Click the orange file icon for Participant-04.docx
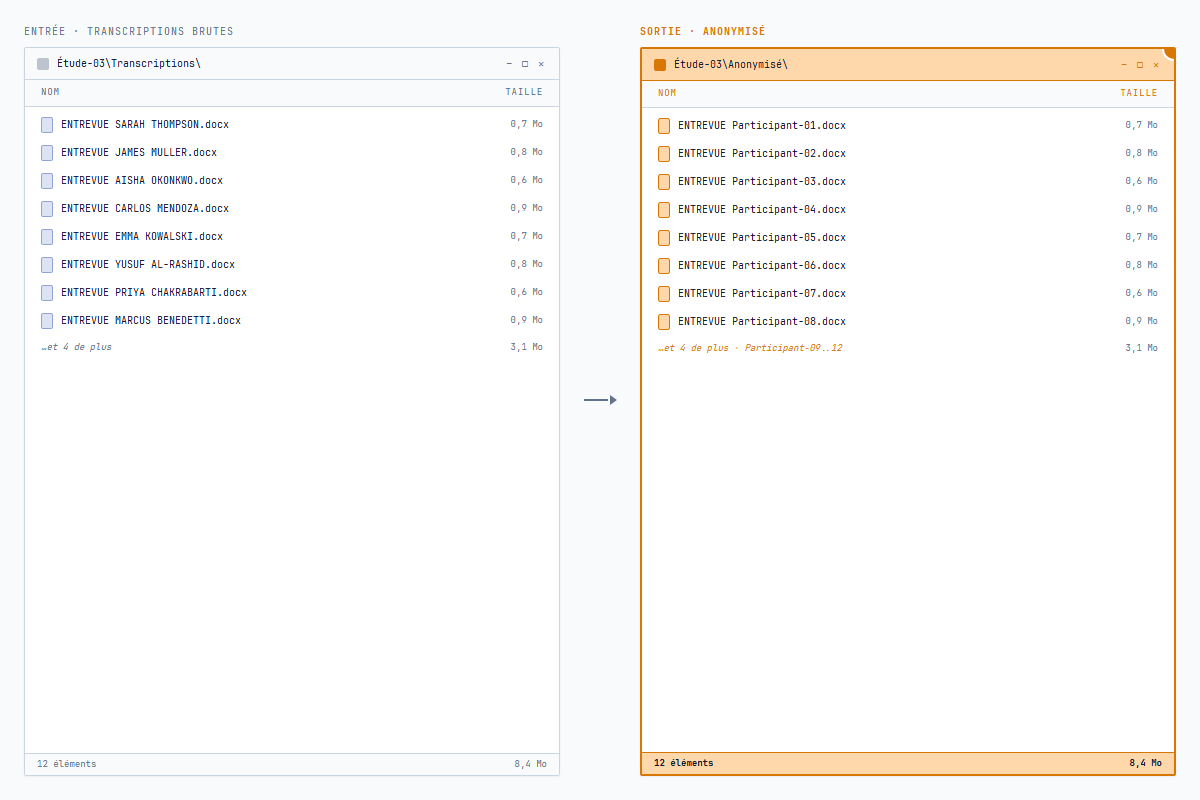Image resolution: width=1200 pixels, height=800 pixels. click(664, 210)
